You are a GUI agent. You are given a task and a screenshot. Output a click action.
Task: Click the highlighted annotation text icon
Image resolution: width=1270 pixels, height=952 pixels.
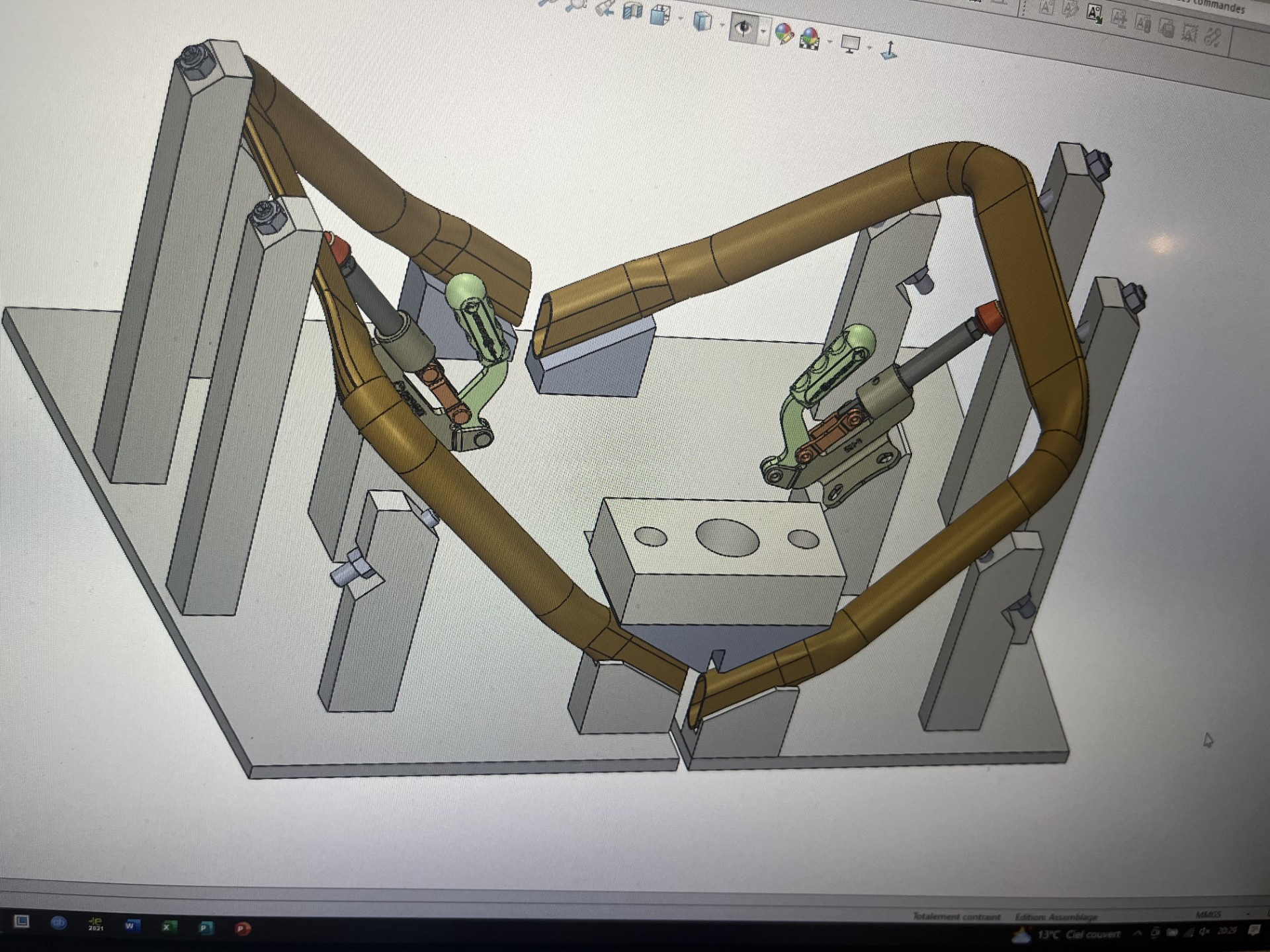pyautogui.click(x=1094, y=13)
